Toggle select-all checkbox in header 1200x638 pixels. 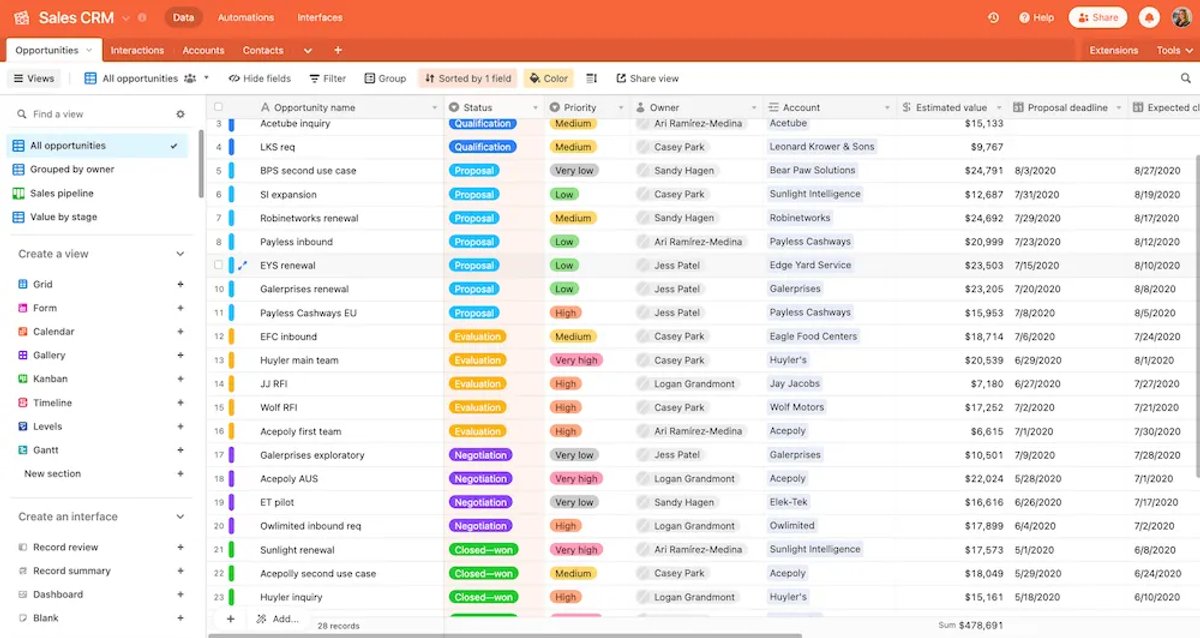click(x=218, y=107)
